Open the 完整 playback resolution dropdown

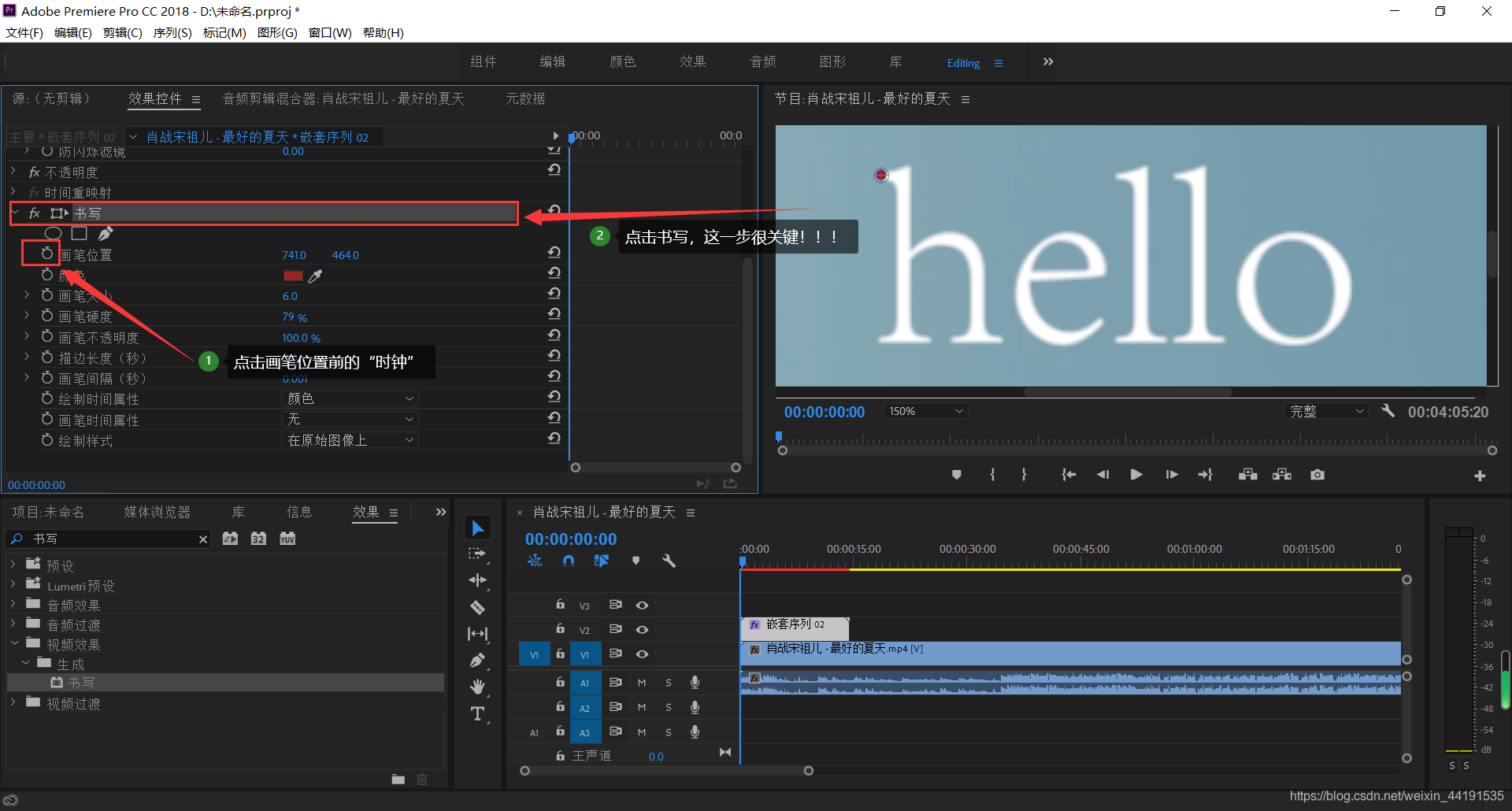(1327, 411)
